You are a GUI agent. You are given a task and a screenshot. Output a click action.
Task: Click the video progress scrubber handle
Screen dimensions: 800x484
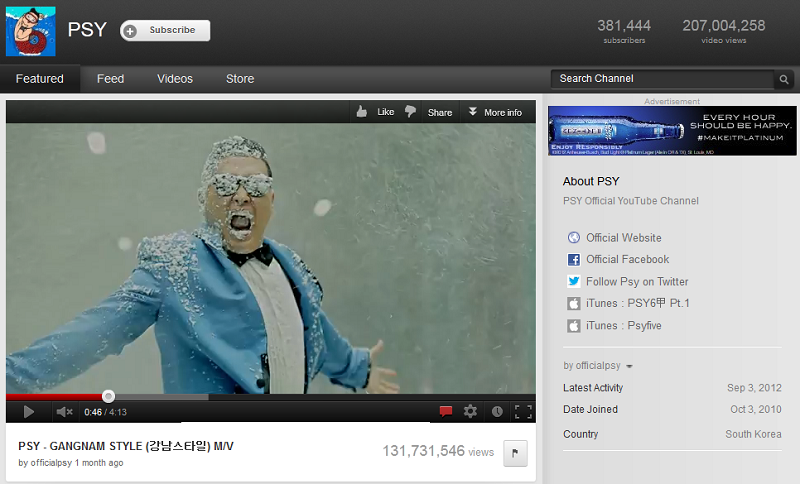tap(108, 396)
